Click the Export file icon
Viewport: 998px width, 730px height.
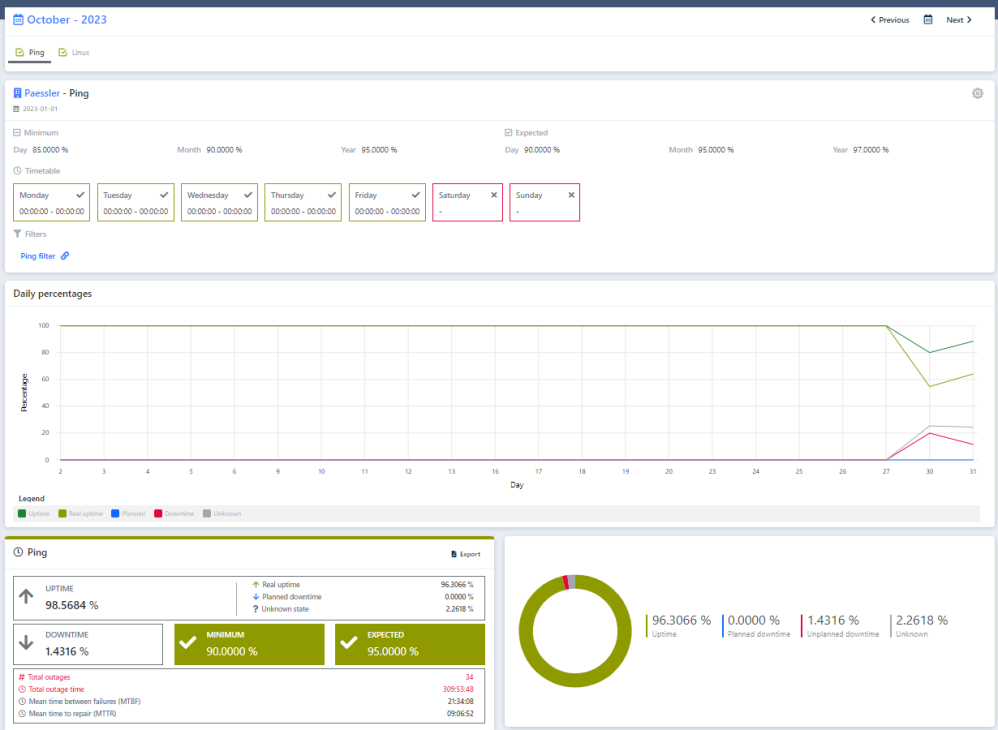click(454, 554)
